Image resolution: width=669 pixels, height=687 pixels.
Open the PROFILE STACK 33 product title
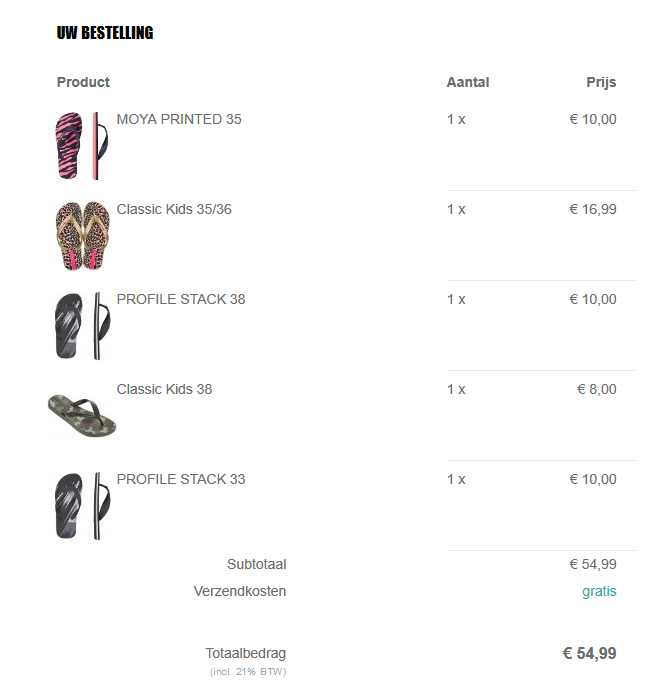181,480
